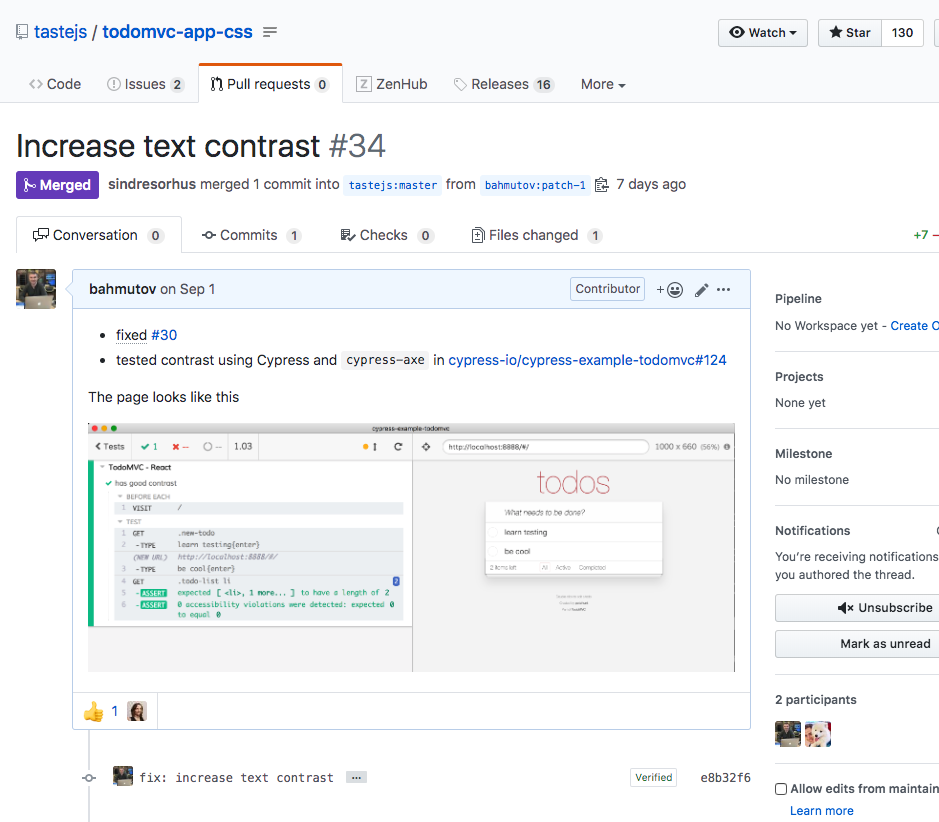Click the '7 days ago' merge timestamp

pyautogui.click(x=651, y=184)
